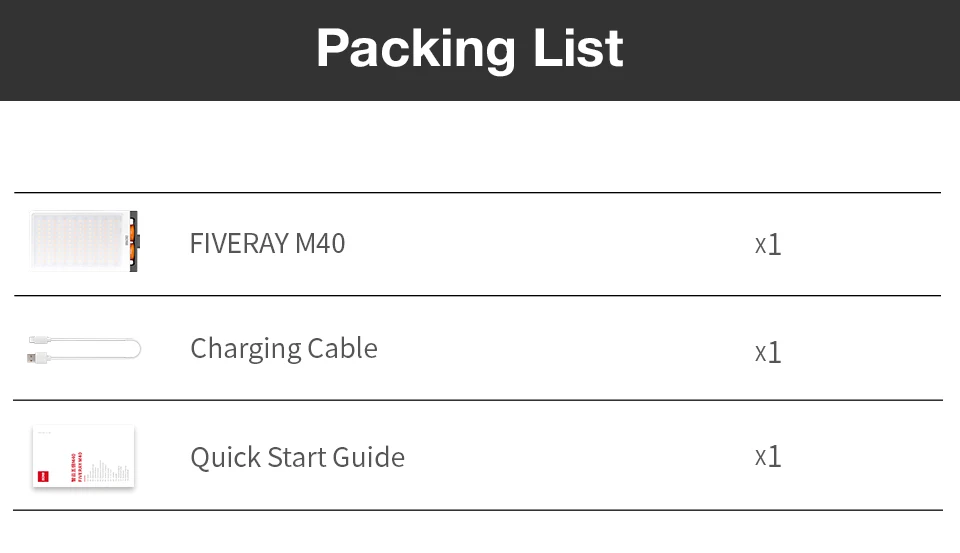960x553 pixels.
Task: Click the x1 quantity for Quick Start Guide
Action: (x=768, y=456)
